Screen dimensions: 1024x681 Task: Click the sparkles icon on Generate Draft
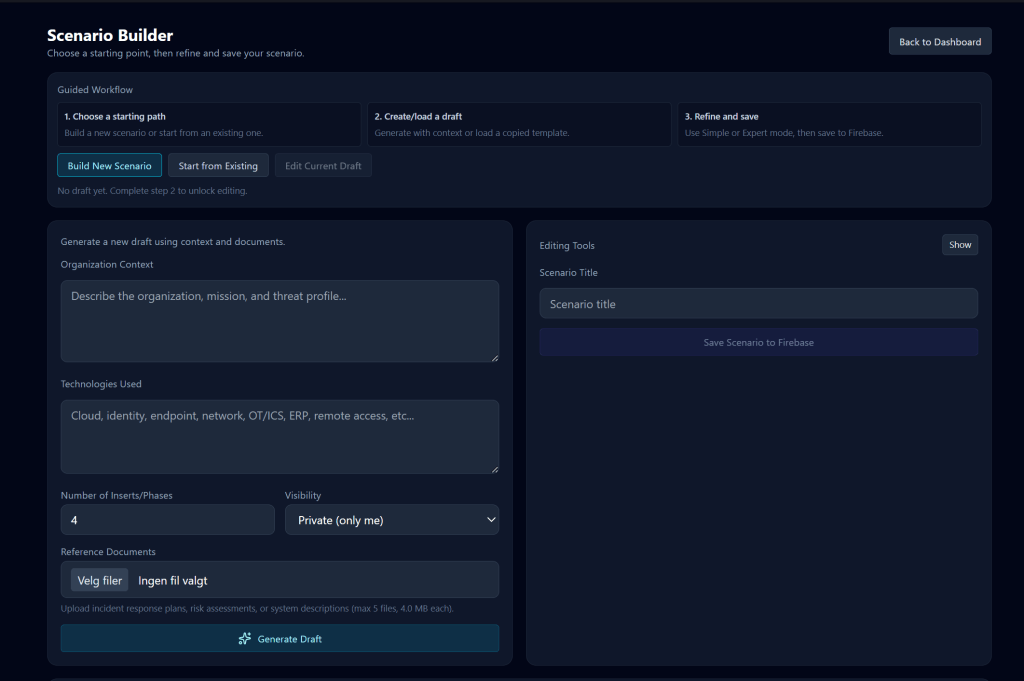coord(245,638)
